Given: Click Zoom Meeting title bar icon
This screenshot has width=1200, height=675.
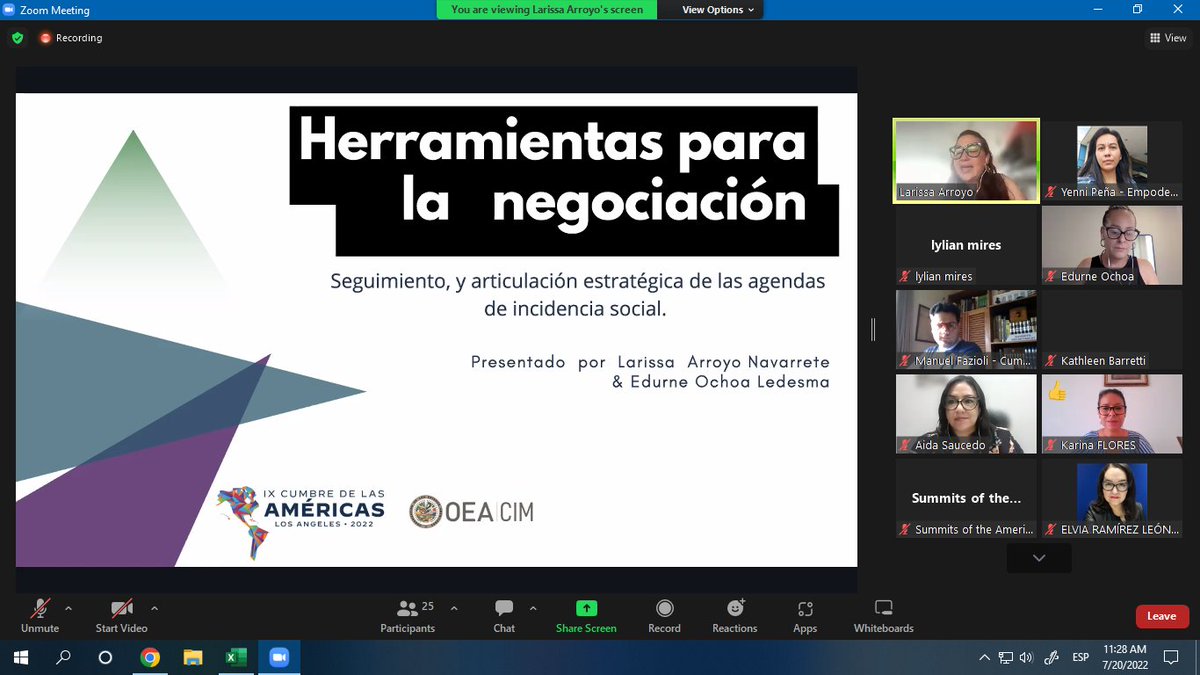Looking at the screenshot, I should pyautogui.click(x=10, y=10).
